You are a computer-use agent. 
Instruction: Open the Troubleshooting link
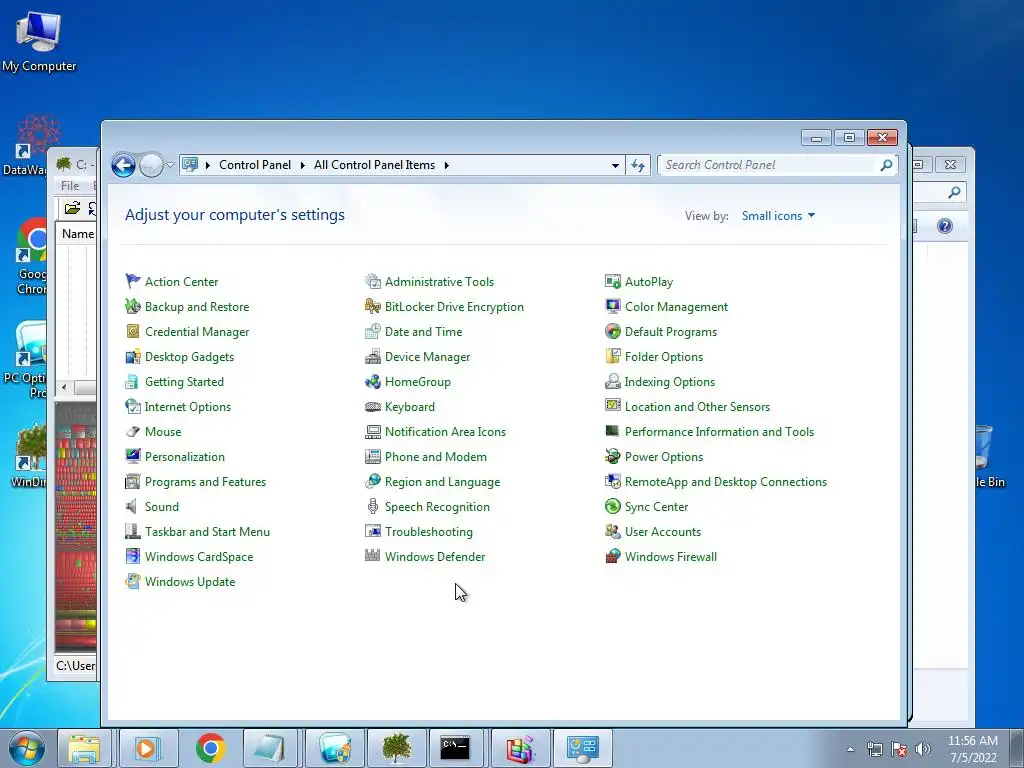(x=428, y=532)
